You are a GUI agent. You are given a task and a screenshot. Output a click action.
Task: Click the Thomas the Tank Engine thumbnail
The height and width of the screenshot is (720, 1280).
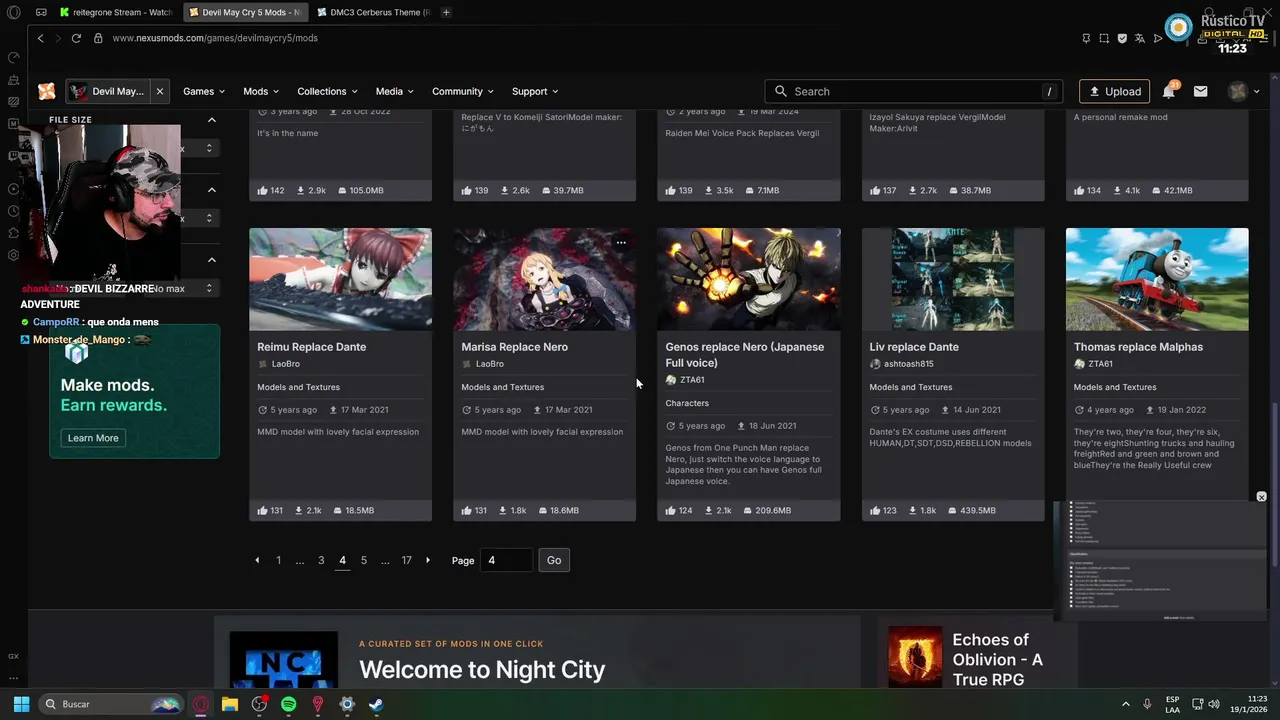click(x=1157, y=279)
